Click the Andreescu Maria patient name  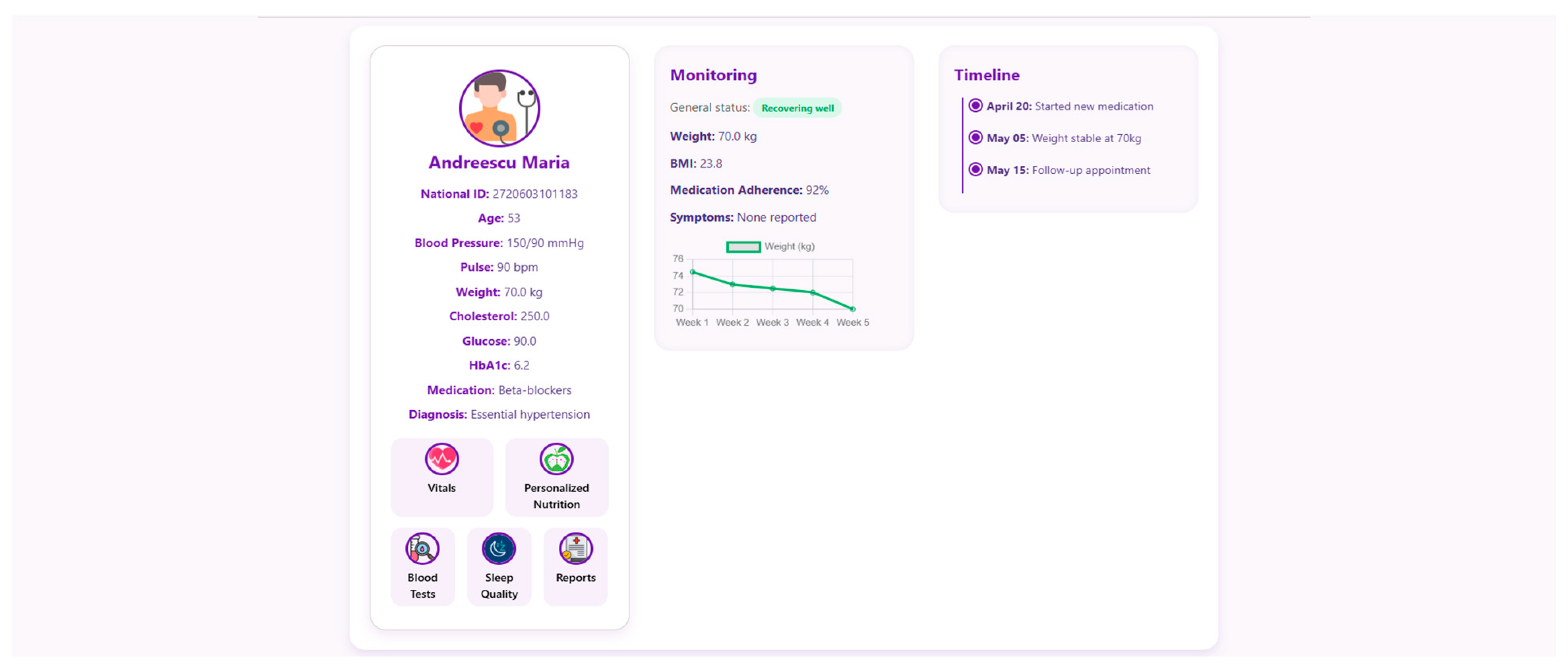click(499, 163)
